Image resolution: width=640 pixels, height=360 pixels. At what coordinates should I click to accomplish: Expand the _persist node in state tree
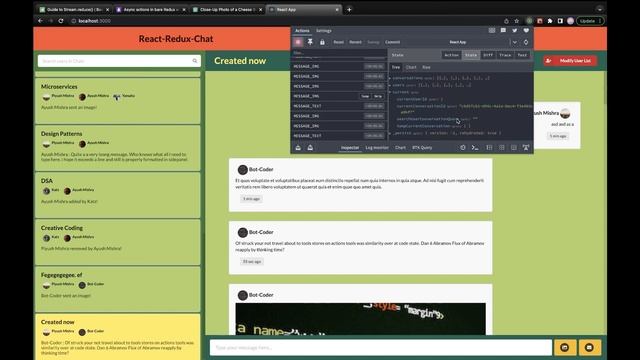pyautogui.click(x=390, y=133)
